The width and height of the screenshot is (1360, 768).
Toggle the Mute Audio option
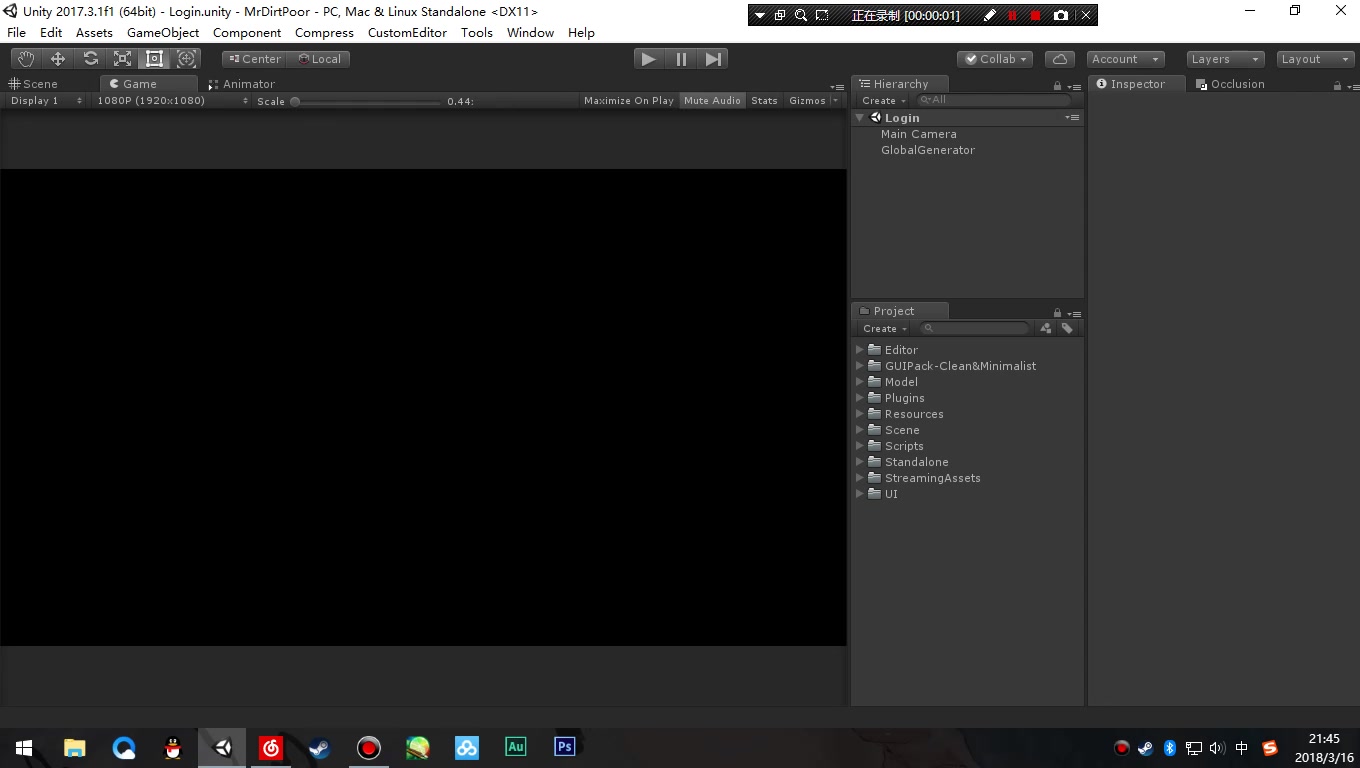click(x=712, y=101)
